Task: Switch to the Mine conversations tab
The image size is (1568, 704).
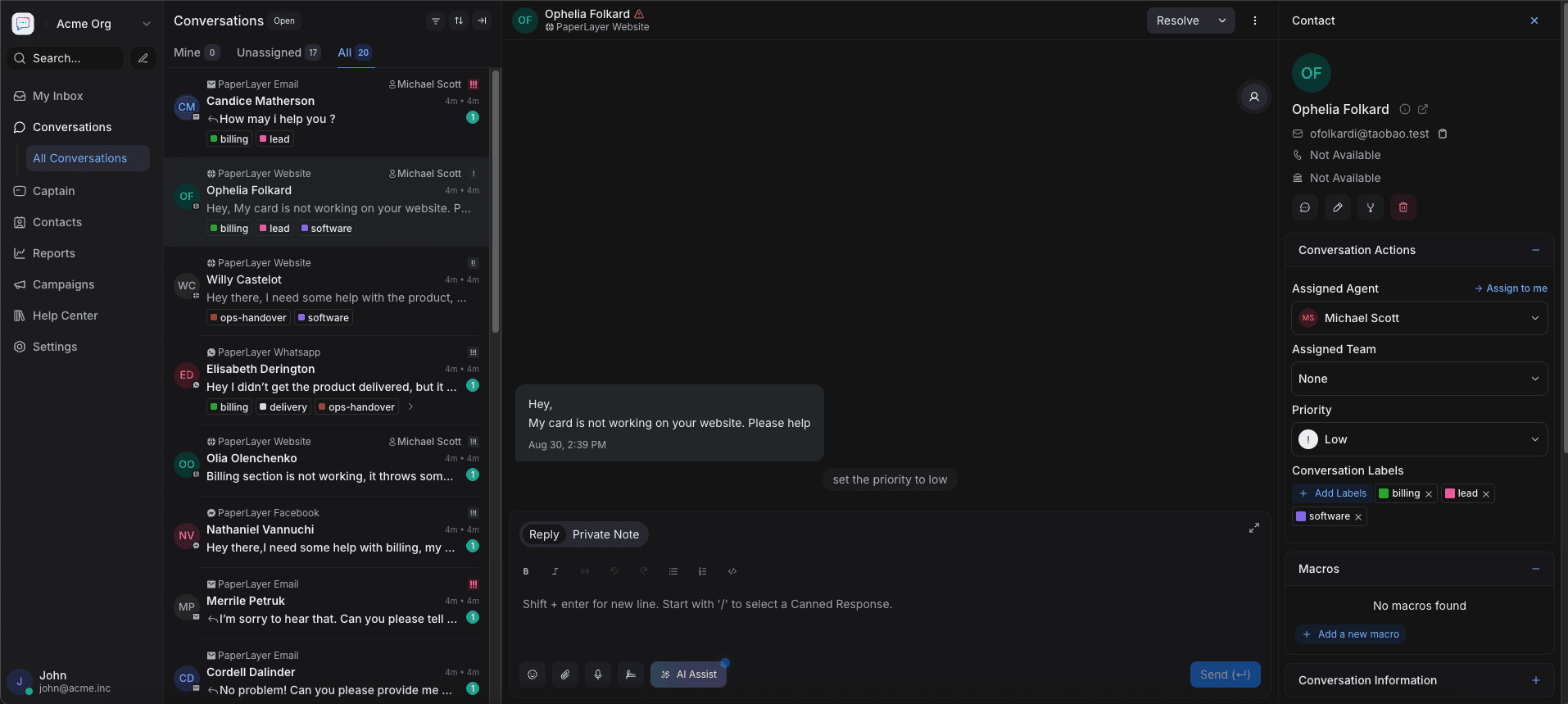Action: (x=196, y=52)
